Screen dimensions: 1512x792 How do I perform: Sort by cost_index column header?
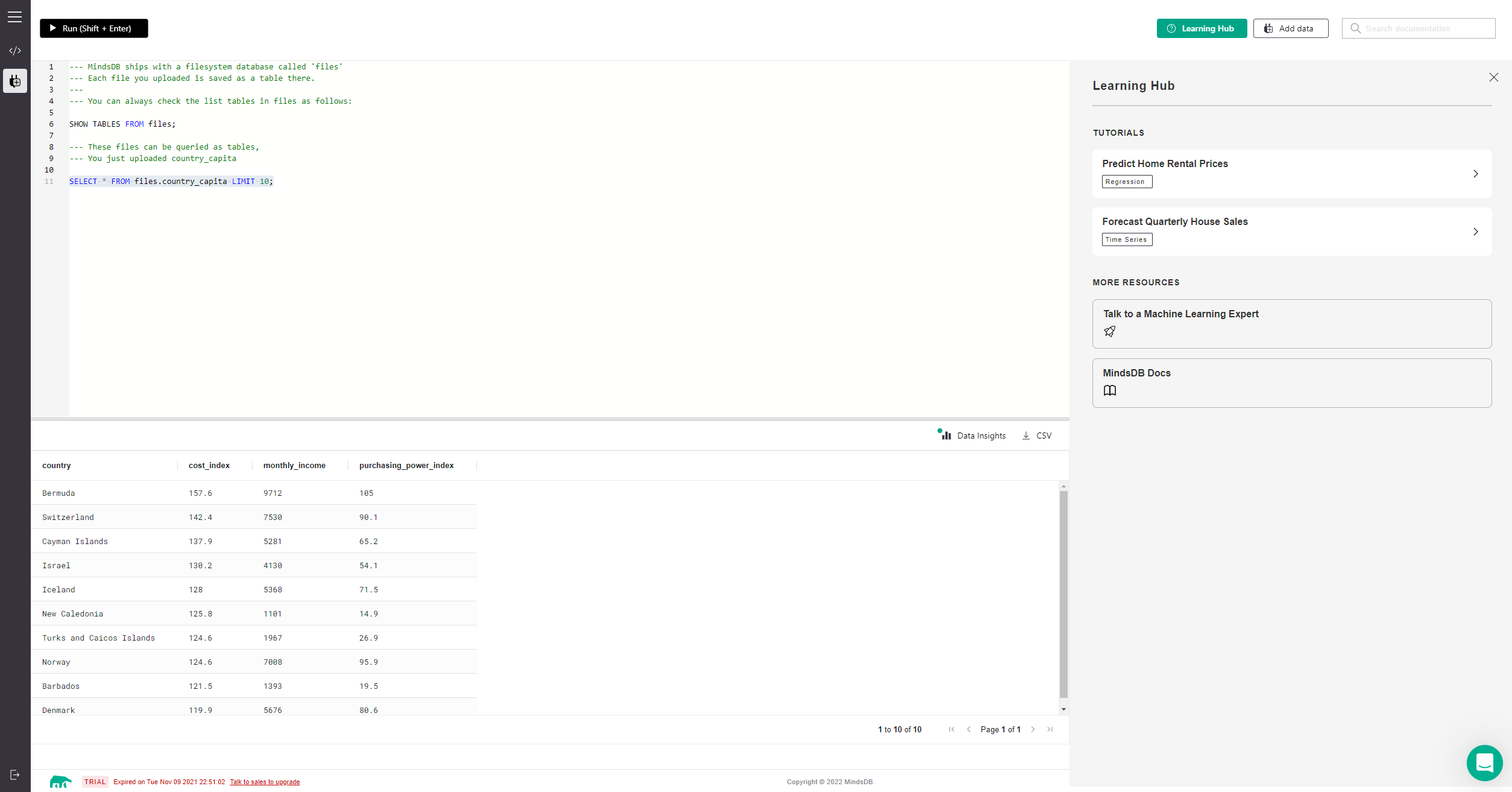[209, 465]
